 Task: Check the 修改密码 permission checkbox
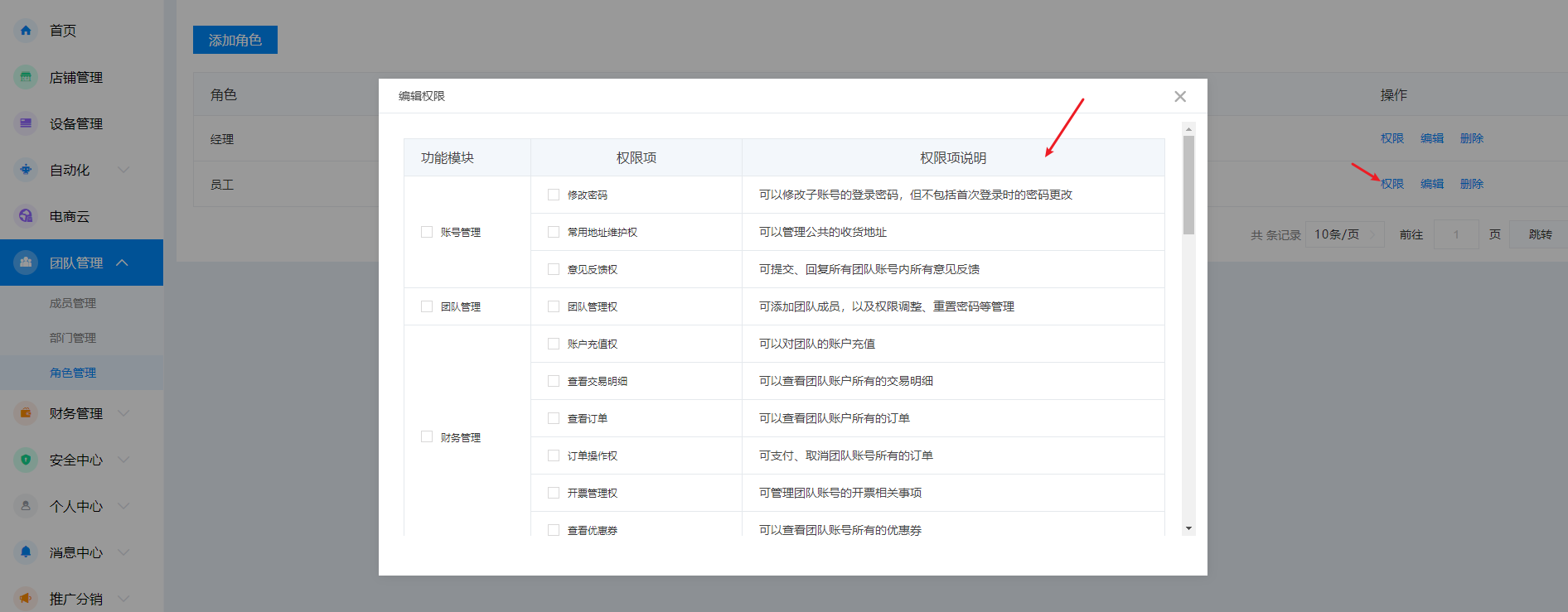click(x=554, y=195)
